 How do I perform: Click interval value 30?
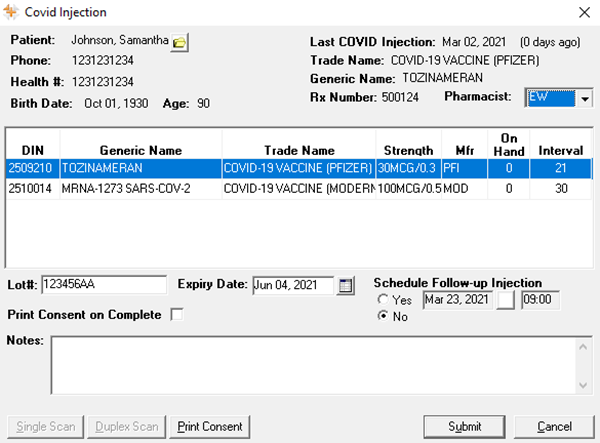point(561,189)
